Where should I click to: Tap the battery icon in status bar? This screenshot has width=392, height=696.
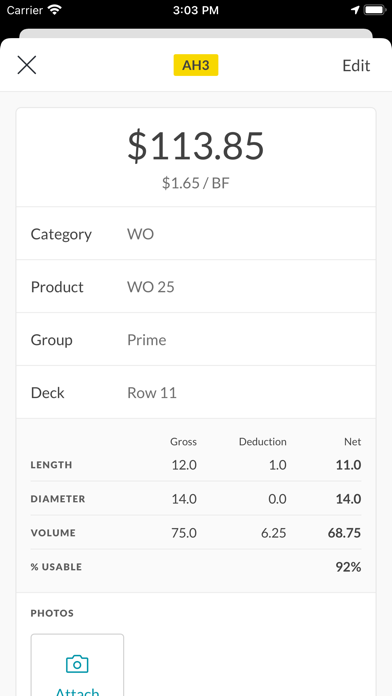coord(376,10)
